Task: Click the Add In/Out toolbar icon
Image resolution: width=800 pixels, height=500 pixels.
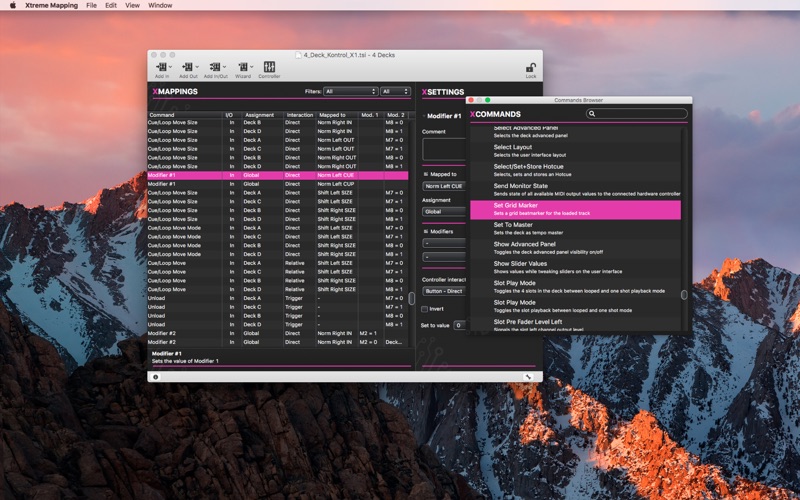Action: (x=215, y=67)
